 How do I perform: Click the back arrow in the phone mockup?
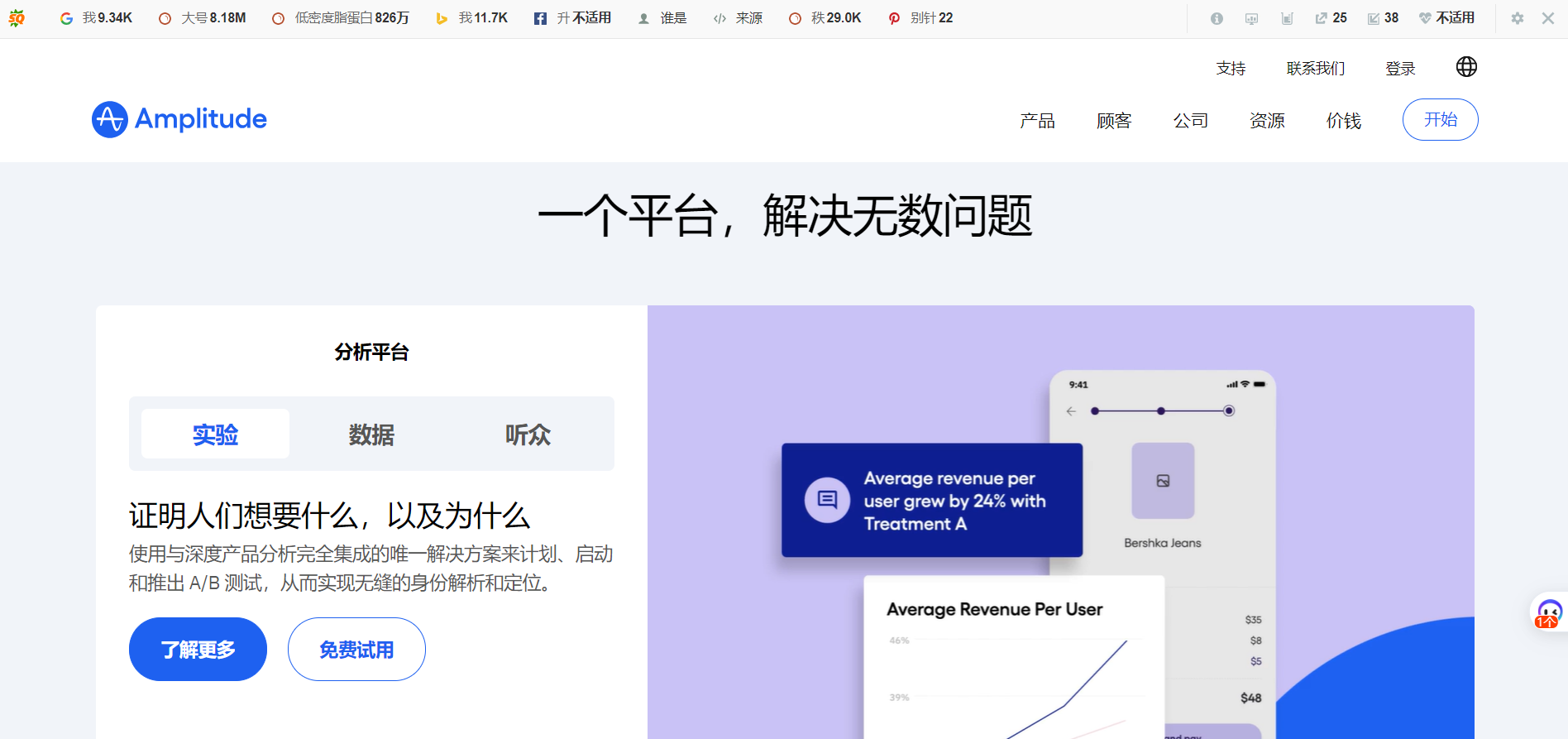(1071, 411)
